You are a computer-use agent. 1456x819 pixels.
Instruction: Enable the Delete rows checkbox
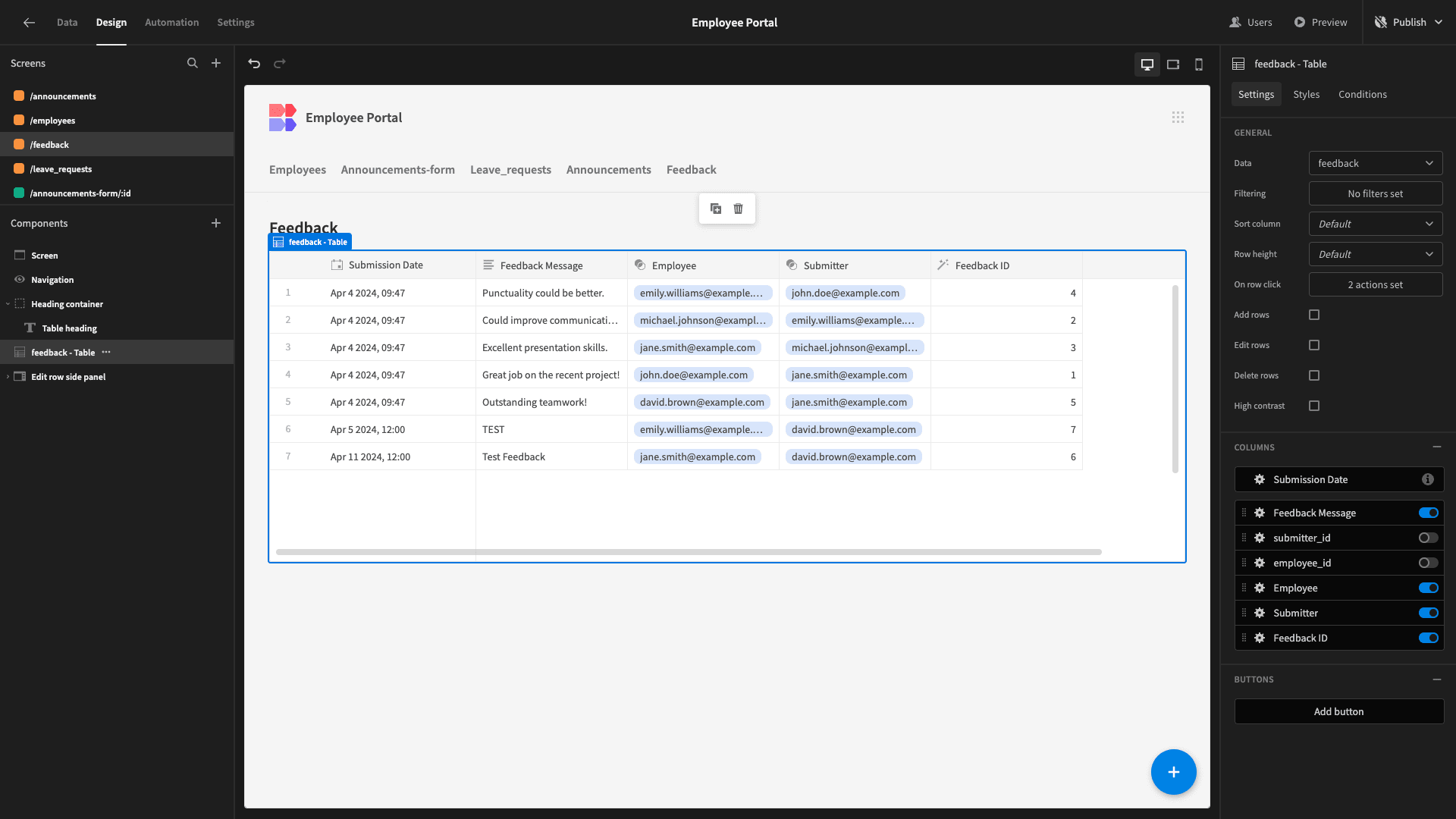[x=1314, y=375]
